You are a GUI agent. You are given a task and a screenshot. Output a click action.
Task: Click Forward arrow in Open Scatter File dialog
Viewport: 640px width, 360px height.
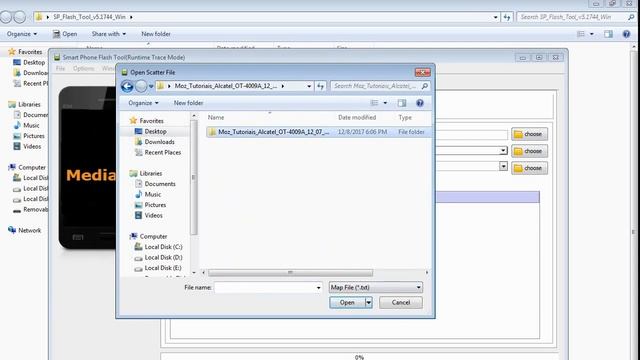click(x=141, y=86)
